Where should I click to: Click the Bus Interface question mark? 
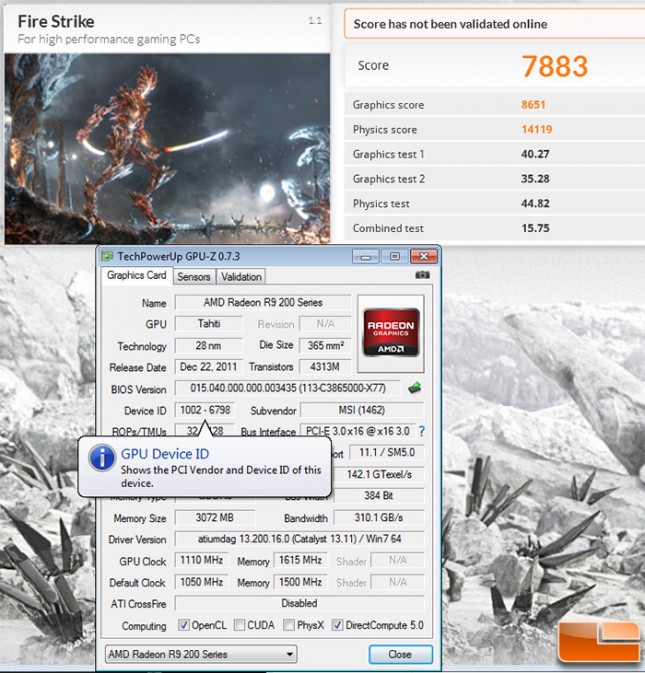pyautogui.click(x=421, y=431)
